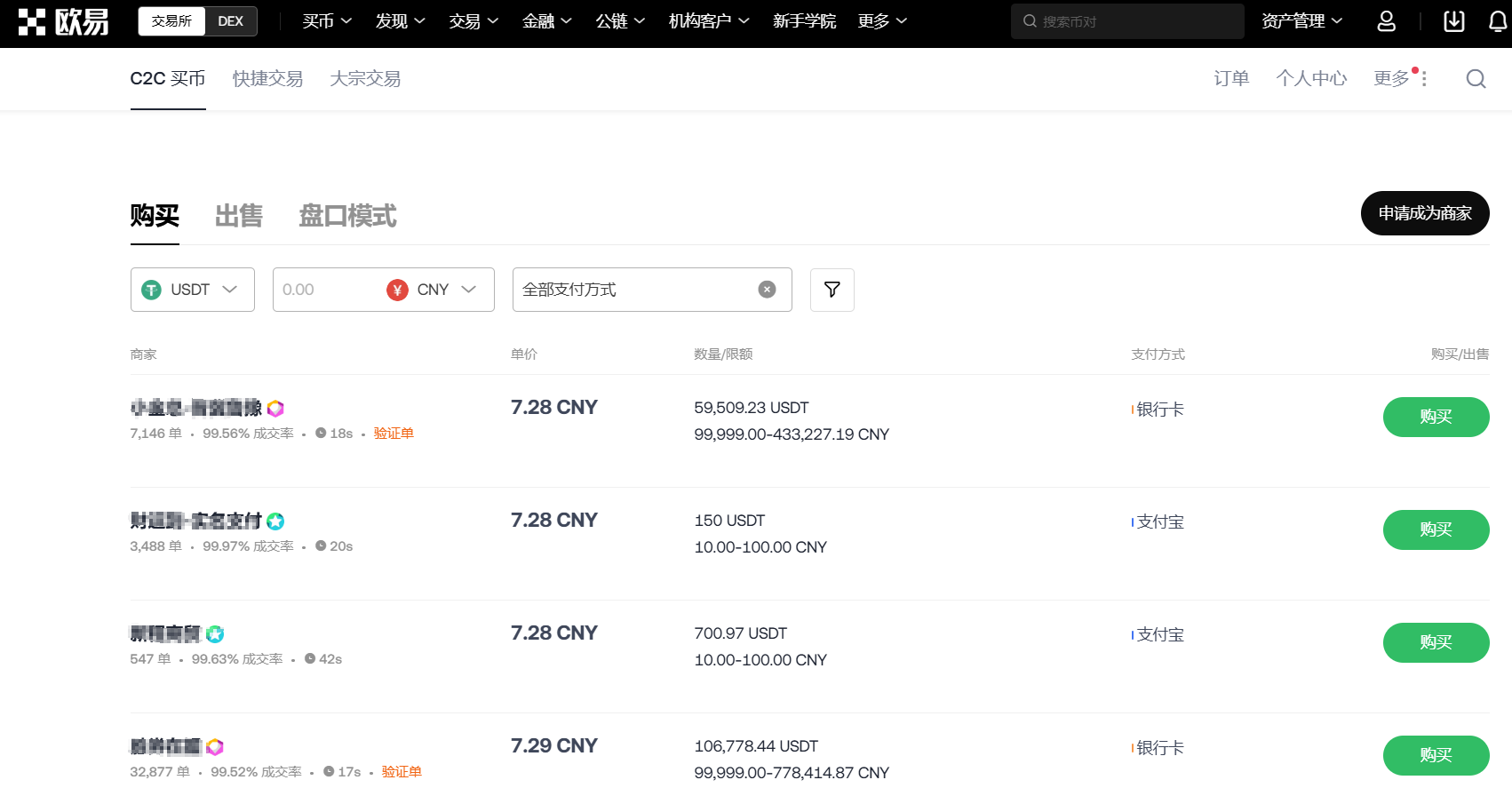Screen dimensions: 1512x796
Task: Switch to 快捷交易 tab
Action: [x=267, y=79]
